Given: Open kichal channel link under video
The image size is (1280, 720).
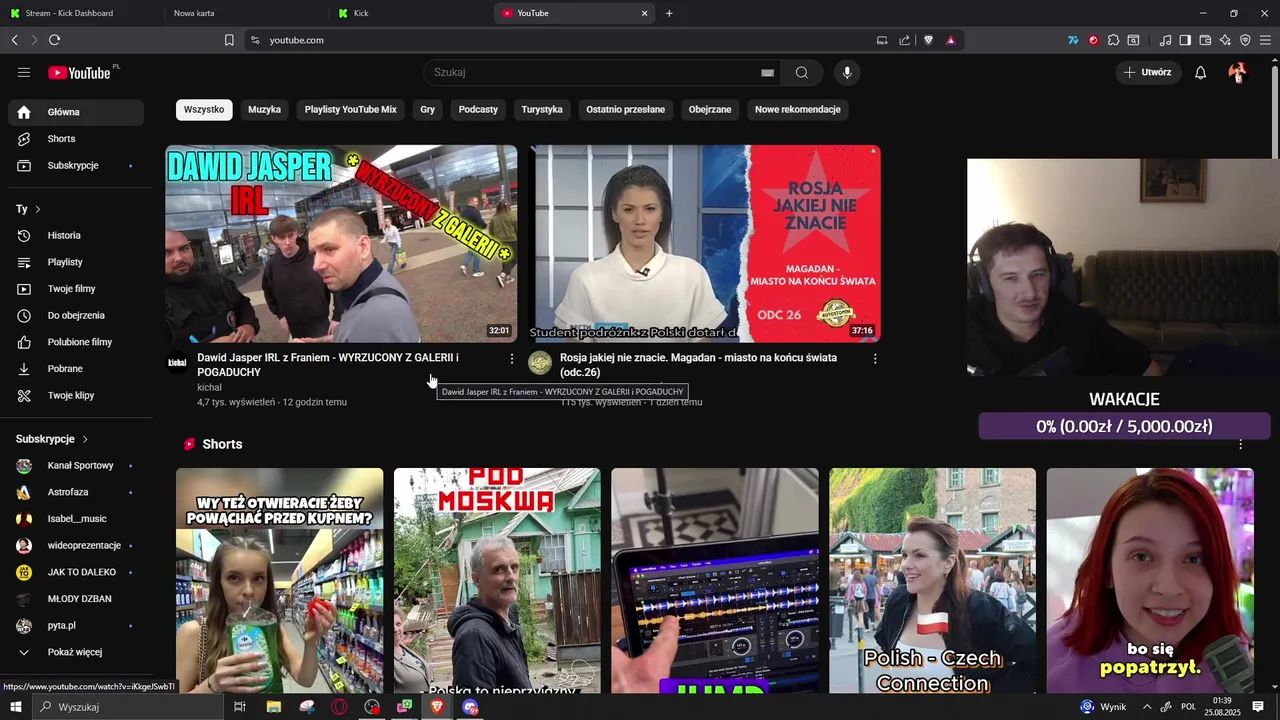Looking at the screenshot, I should coord(209,387).
